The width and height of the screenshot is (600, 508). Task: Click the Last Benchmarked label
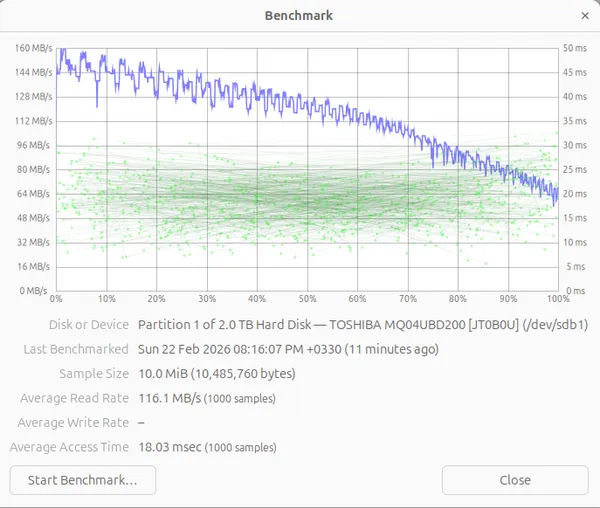point(76,349)
